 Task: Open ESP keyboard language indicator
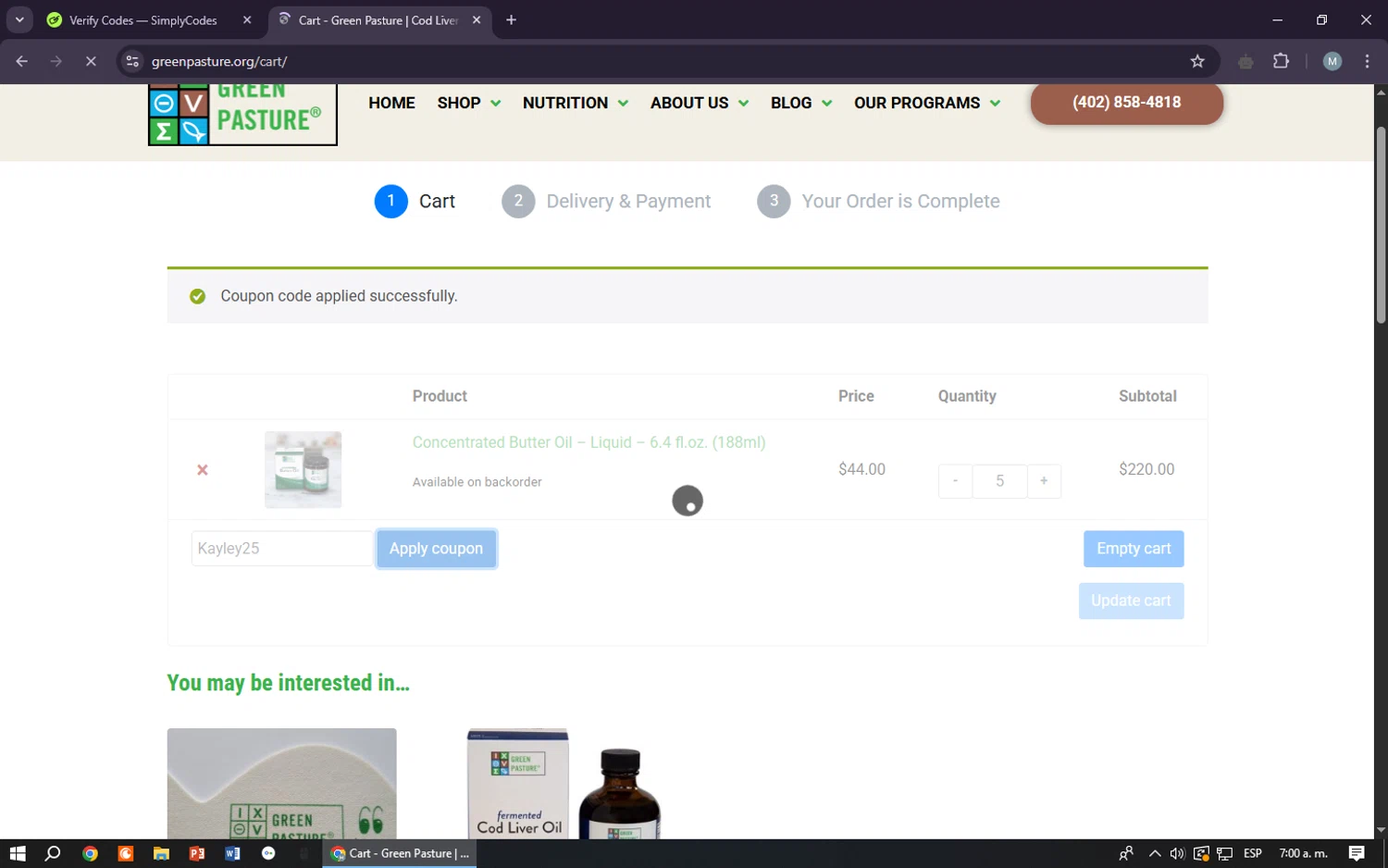click(1253, 853)
